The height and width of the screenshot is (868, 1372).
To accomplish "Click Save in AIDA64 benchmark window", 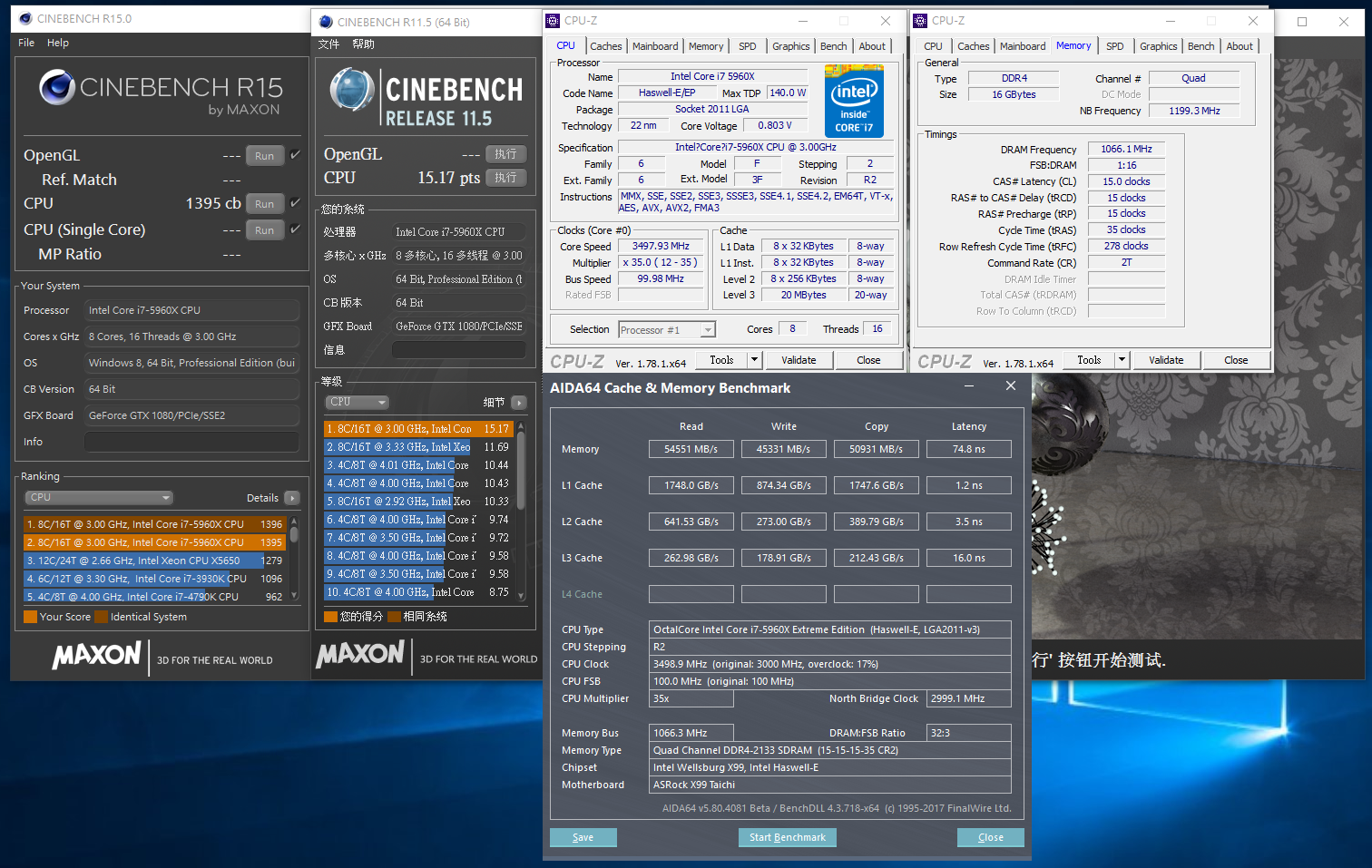I will (x=583, y=837).
